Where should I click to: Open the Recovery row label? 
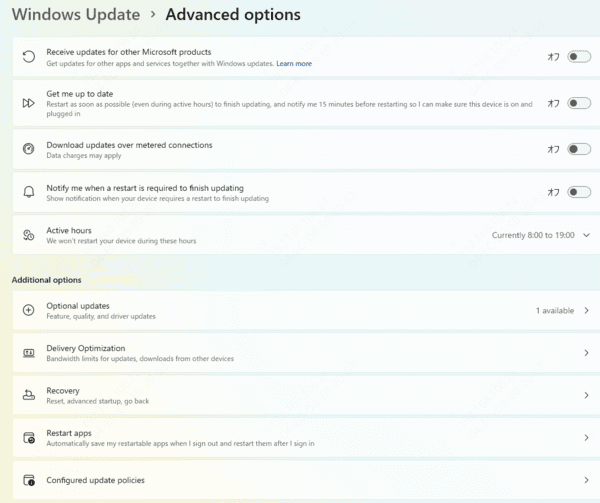tap(63, 391)
